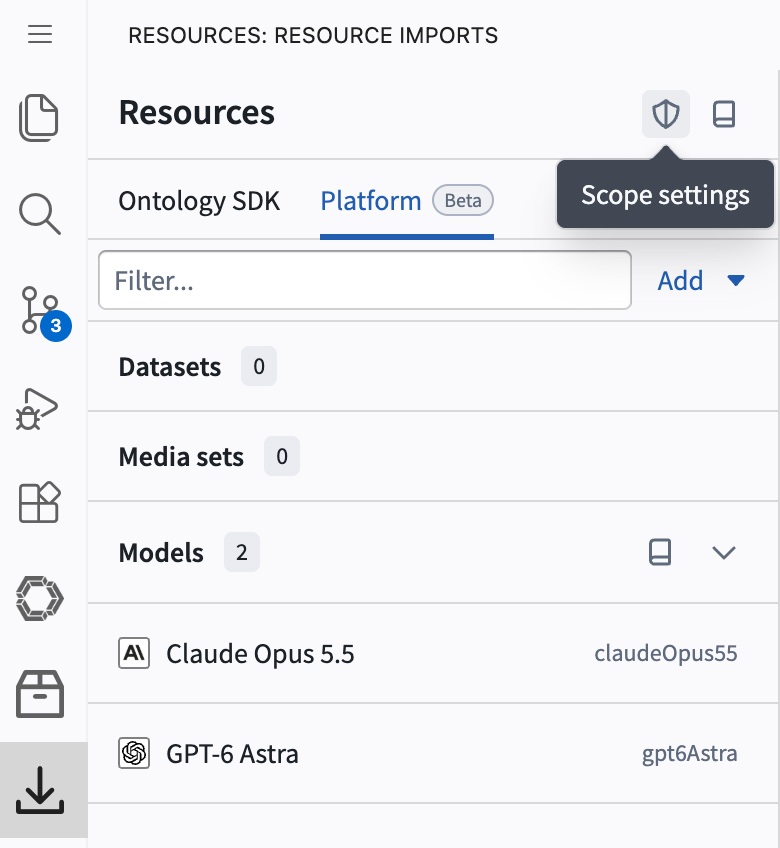The height and width of the screenshot is (848, 780).
Task: Click the RESOURCES: RESOURCE IMPORTS title
Action: [x=313, y=35]
